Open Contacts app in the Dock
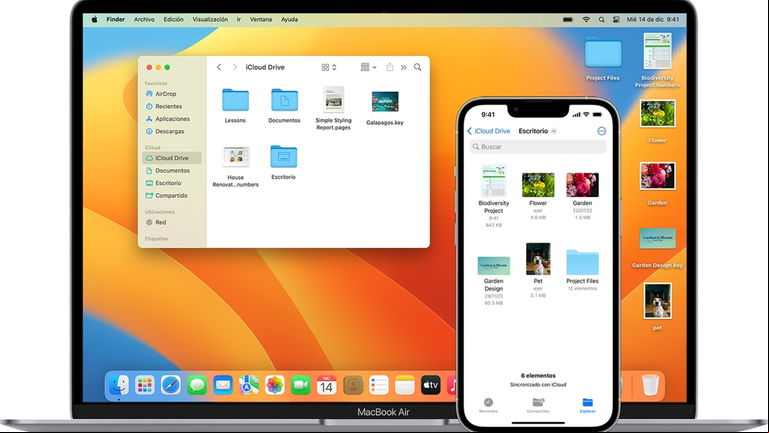This screenshot has width=769, height=433. 353,385
